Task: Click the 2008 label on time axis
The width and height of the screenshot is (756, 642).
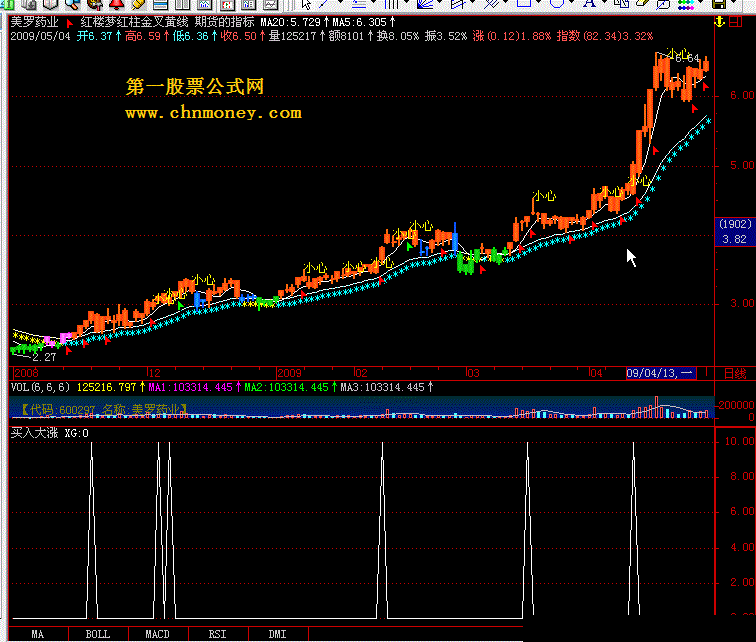Action: click(x=26, y=373)
